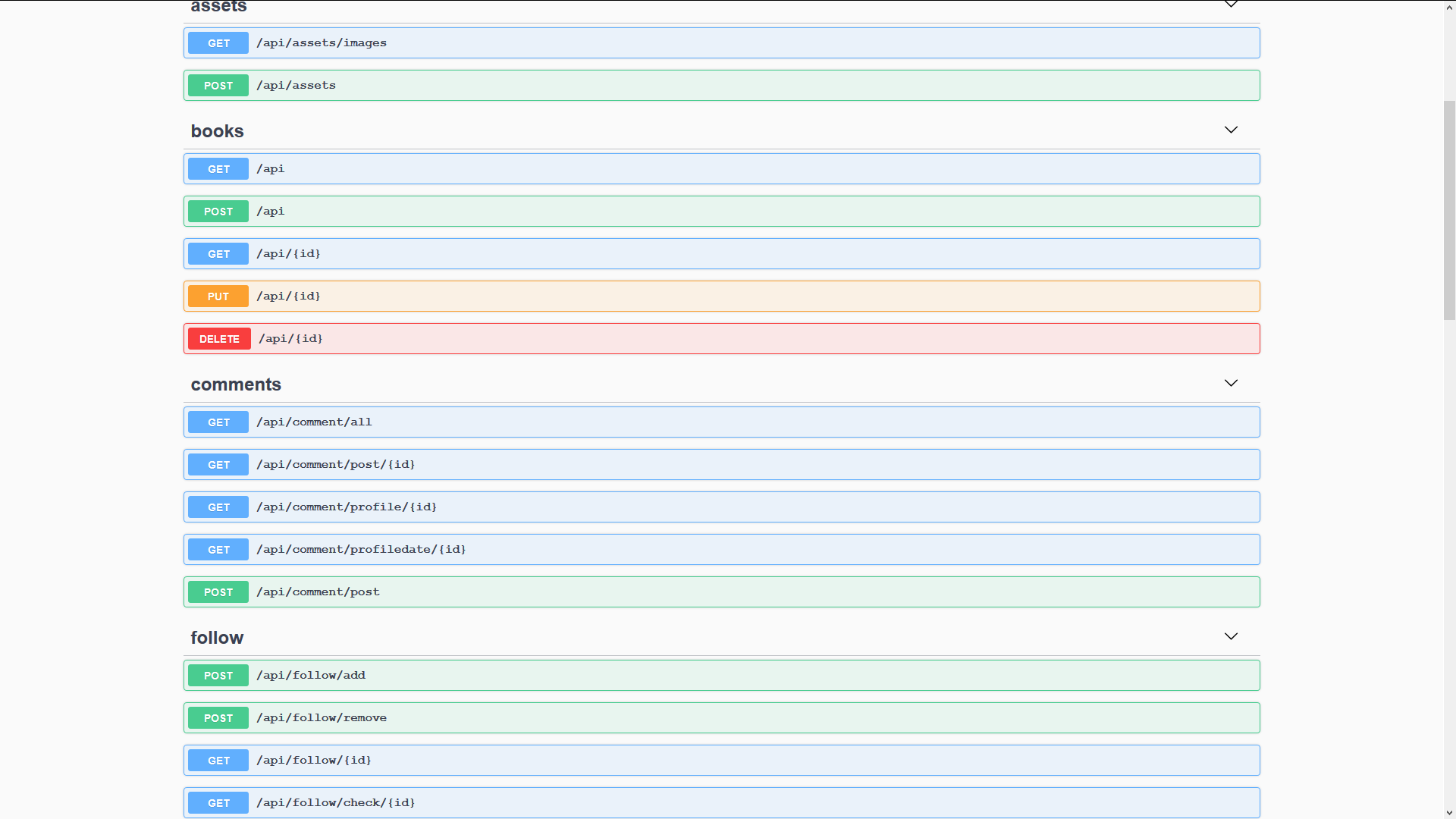Click POST badge for /api/follow/add
Image resolution: width=1456 pixels, height=819 pixels.
[218, 676]
